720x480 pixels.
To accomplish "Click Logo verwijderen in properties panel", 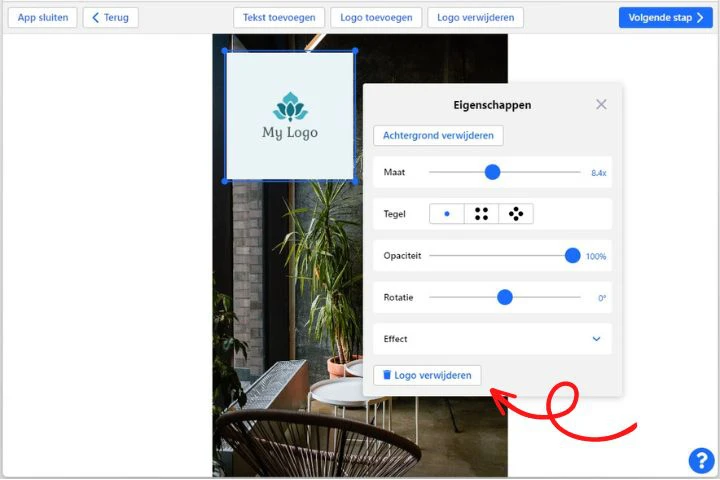I will (x=427, y=375).
